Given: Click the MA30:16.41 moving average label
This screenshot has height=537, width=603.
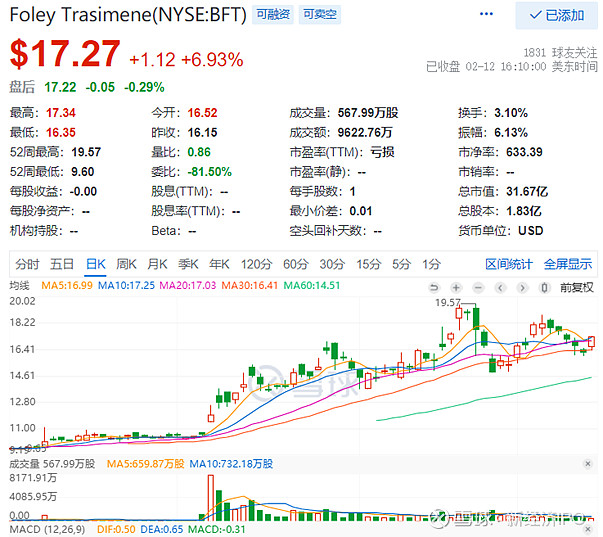Looking at the screenshot, I should (x=250, y=285).
